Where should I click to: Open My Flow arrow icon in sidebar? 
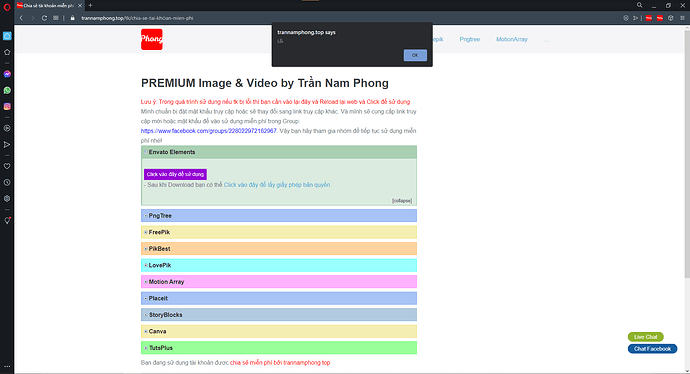click(7, 145)
